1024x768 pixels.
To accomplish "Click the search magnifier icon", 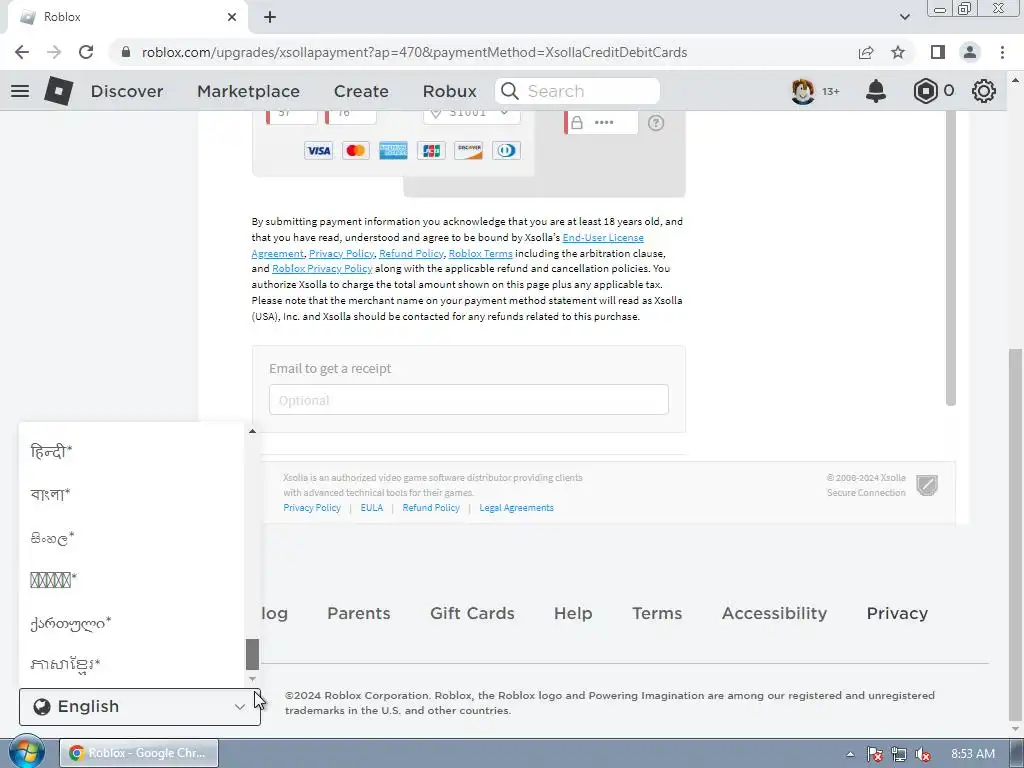I will coord(510,91).
